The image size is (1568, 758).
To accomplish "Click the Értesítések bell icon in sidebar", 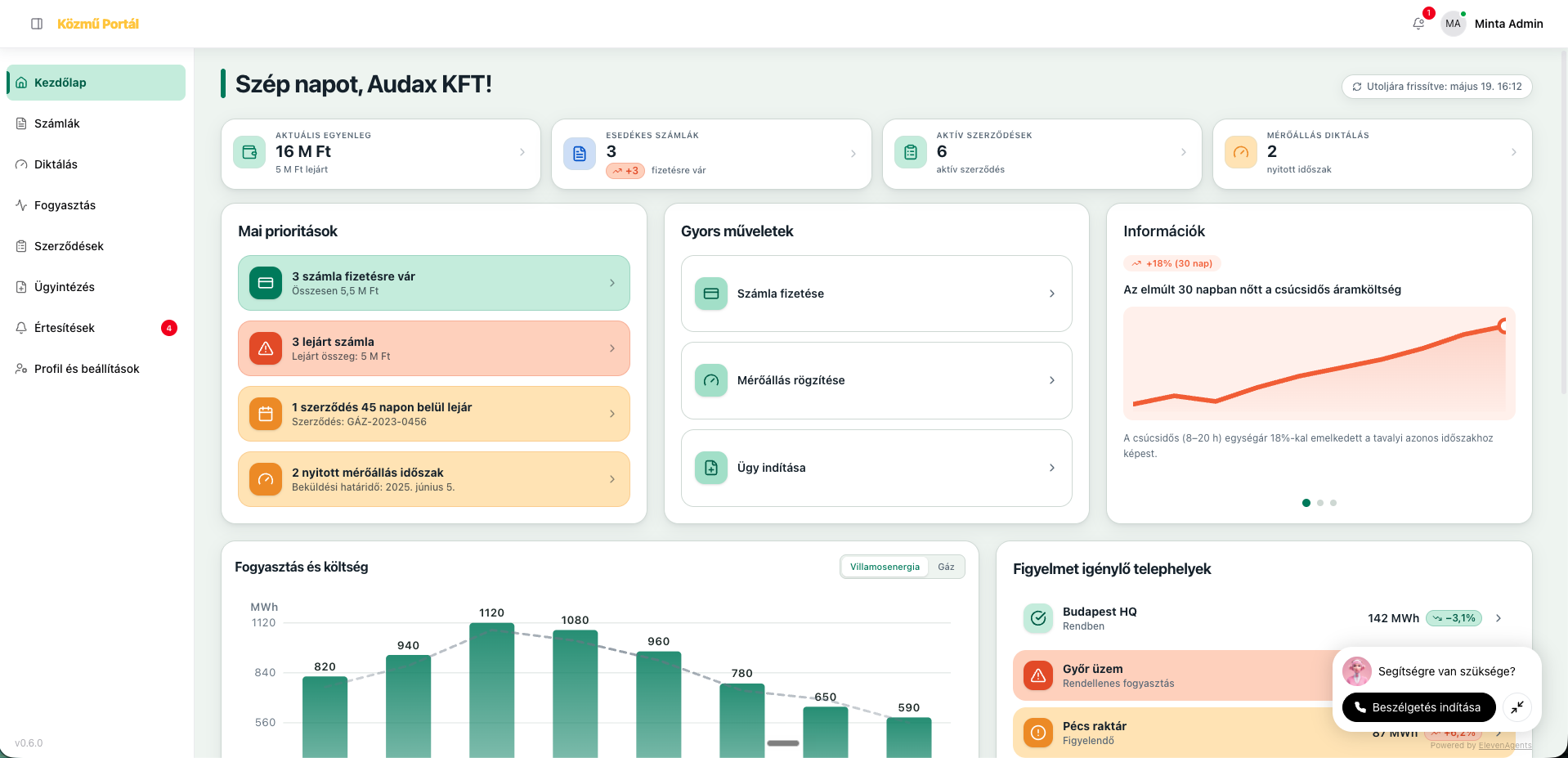I will 21,328.
